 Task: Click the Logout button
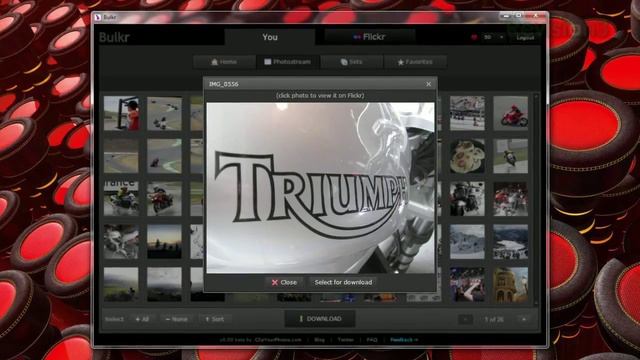pos(525,37)
